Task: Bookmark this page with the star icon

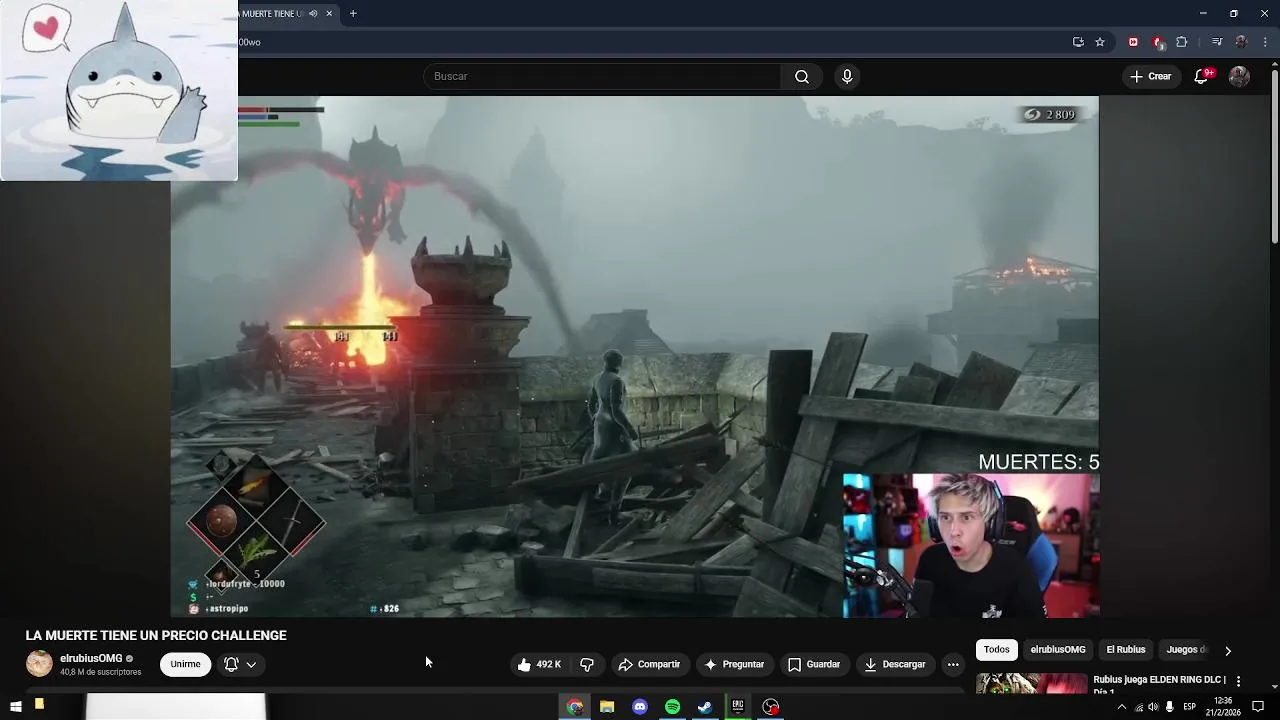Action: pos(1100,42)
